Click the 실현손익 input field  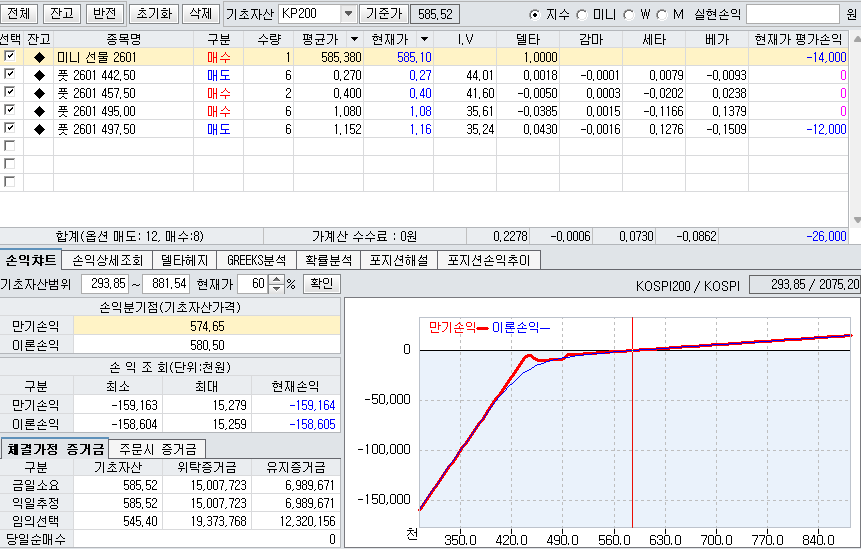792,14
